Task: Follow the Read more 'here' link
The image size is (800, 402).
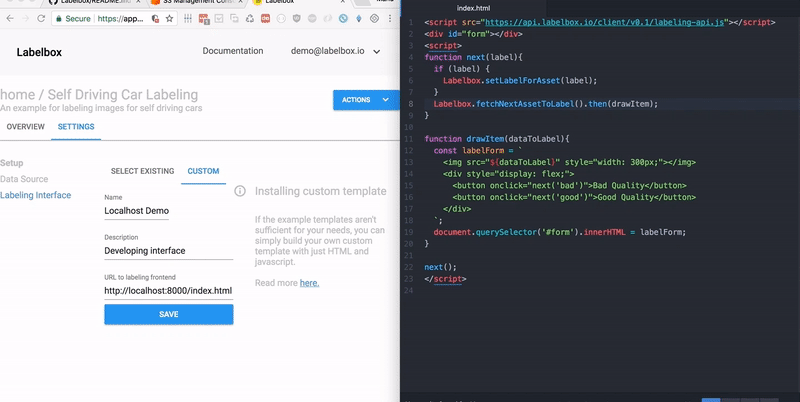Action: click(x=309, y=283)
